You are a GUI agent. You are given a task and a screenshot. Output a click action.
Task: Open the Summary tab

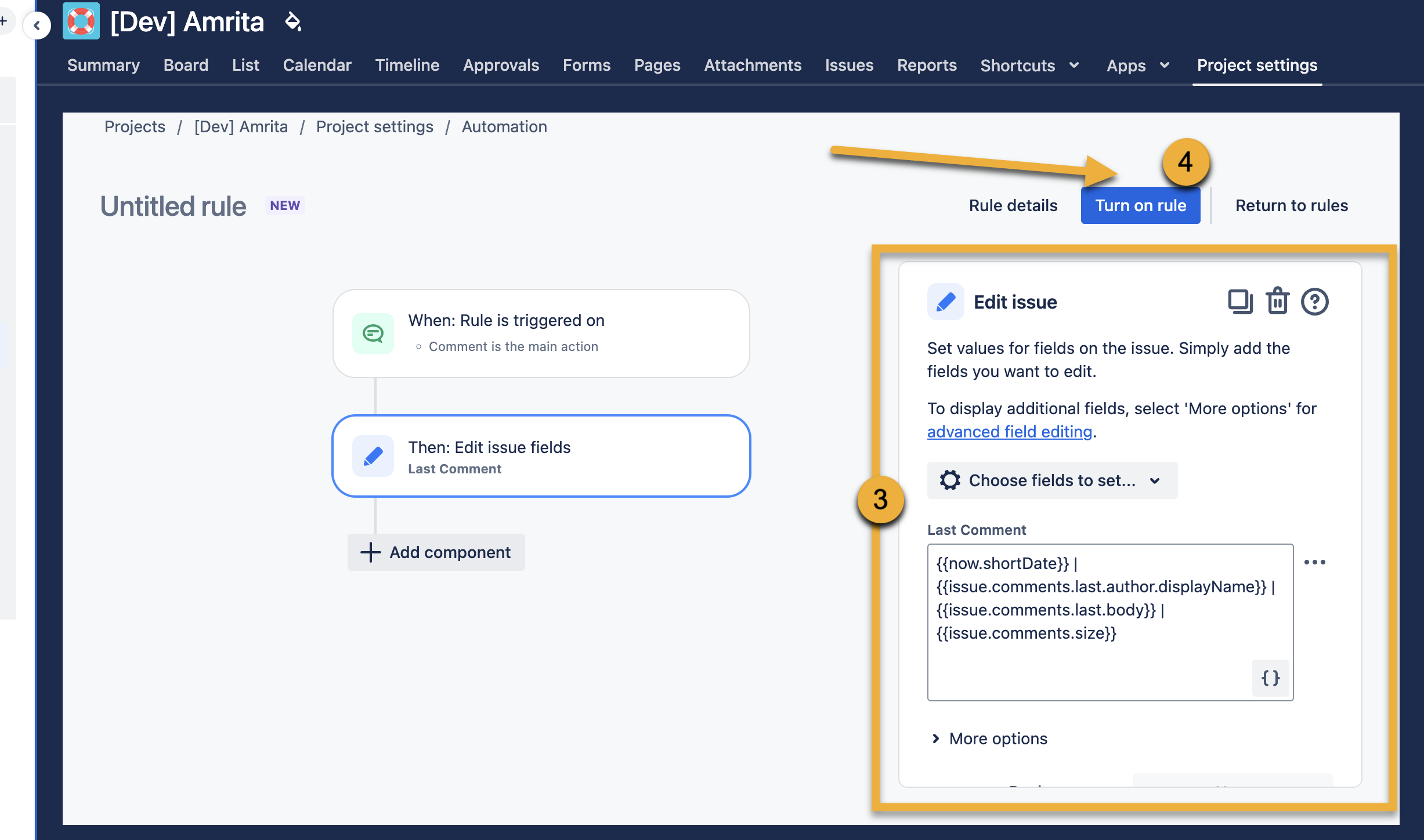click(103, 65)
